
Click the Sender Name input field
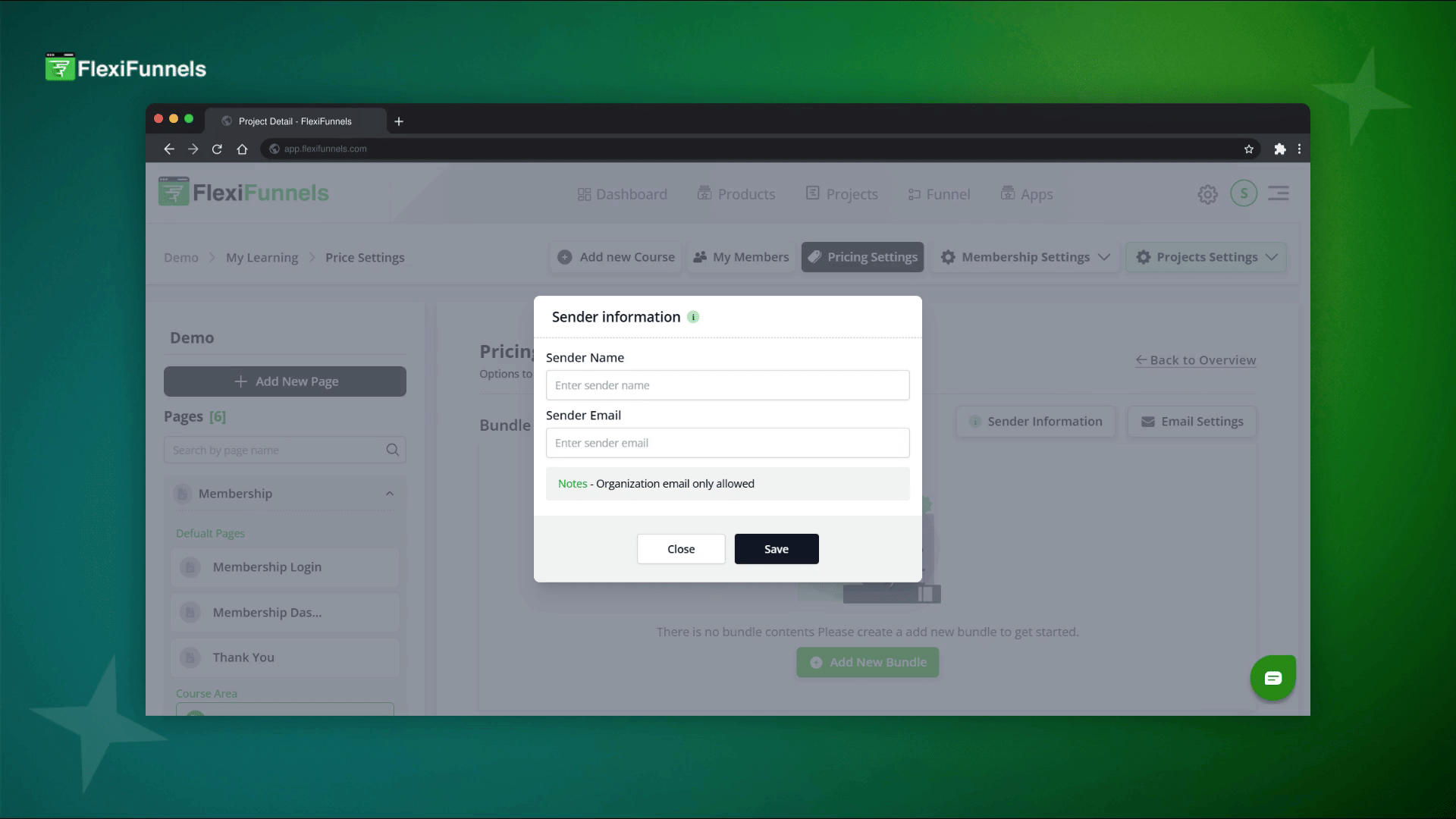coord(727,385)
